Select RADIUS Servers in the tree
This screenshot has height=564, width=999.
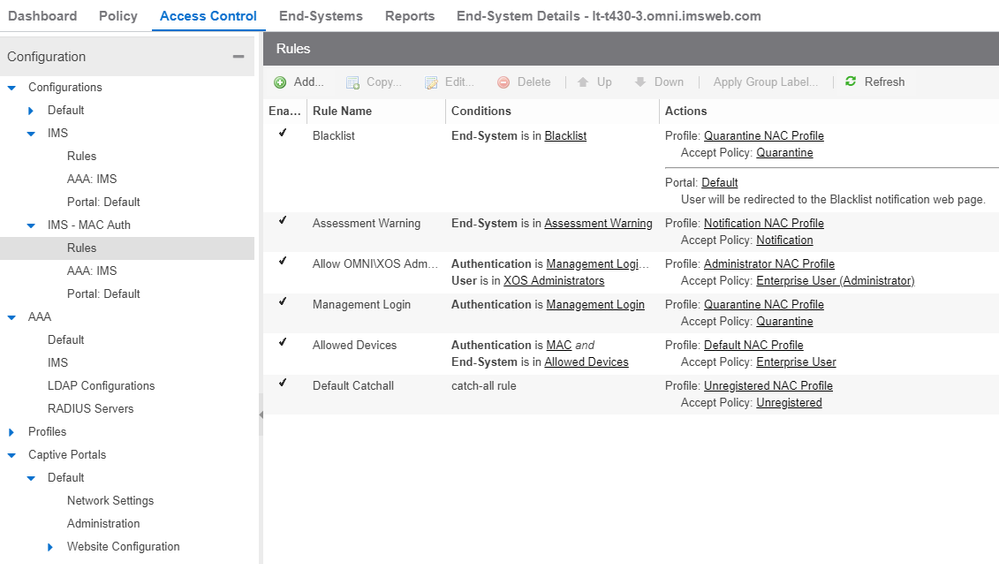point(90,409)
